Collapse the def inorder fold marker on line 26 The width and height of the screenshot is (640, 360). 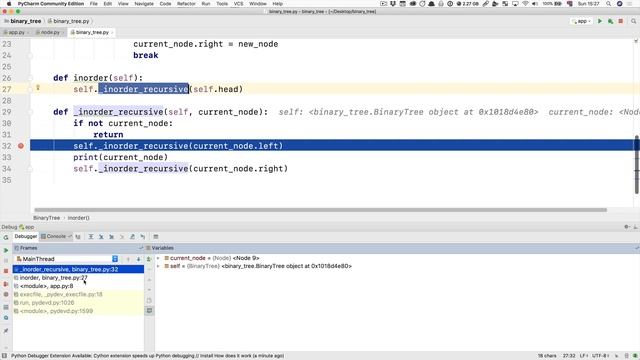click(x=30, y=78)
